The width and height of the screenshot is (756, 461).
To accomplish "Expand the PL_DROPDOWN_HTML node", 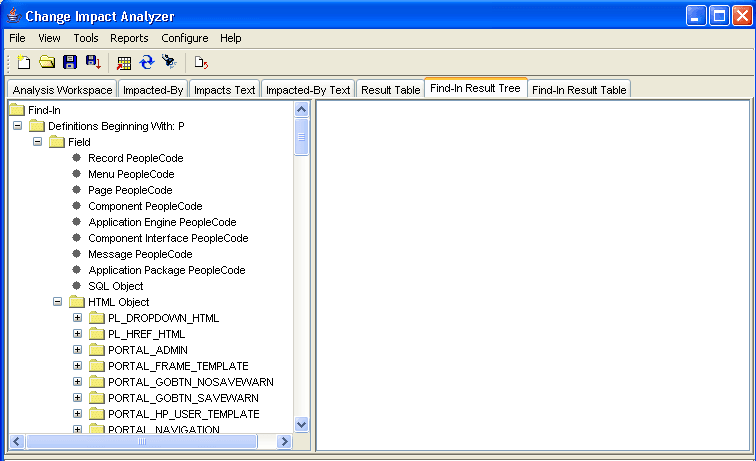I will (77, 317).
